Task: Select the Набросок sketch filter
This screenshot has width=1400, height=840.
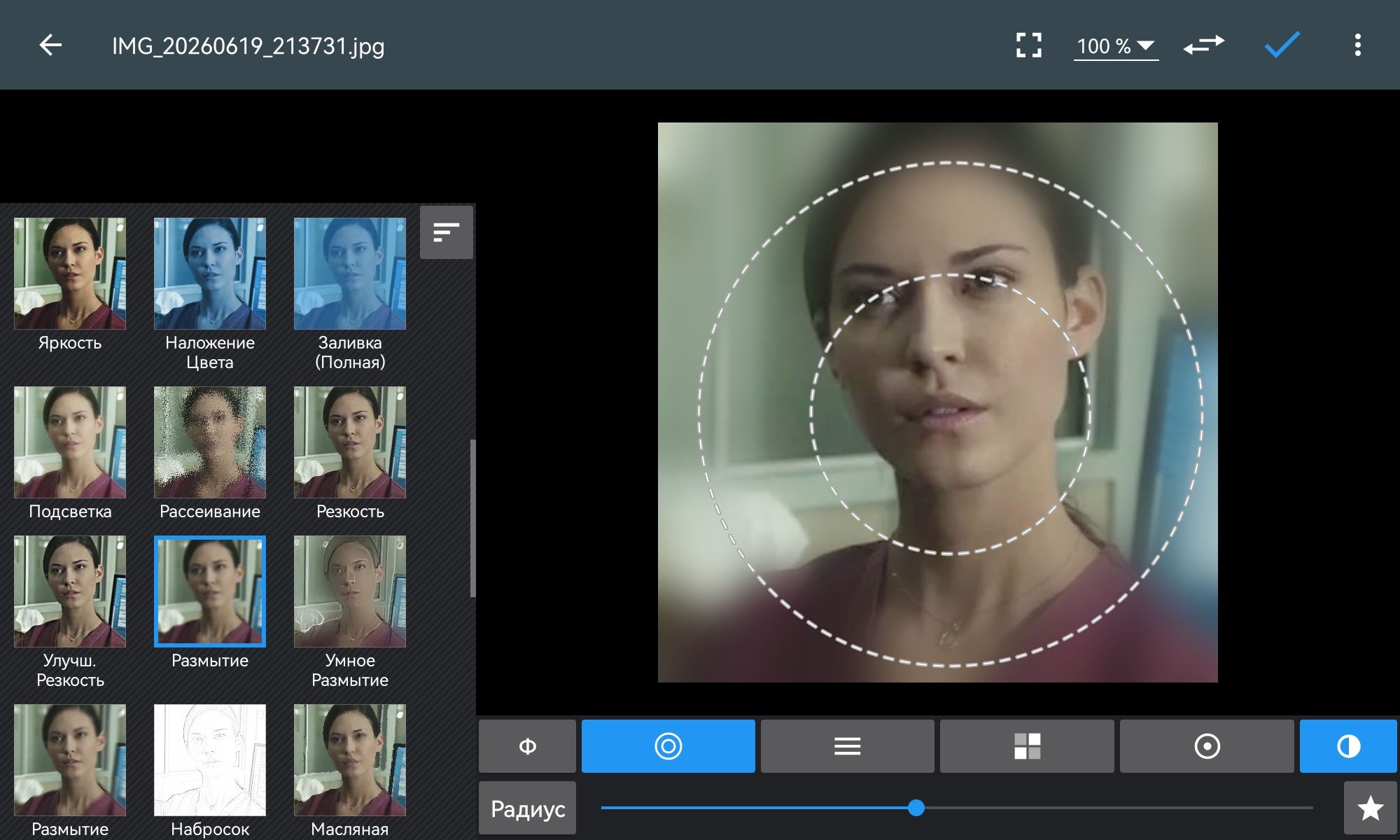Action: pyautogui.click(x=210, y=760)
